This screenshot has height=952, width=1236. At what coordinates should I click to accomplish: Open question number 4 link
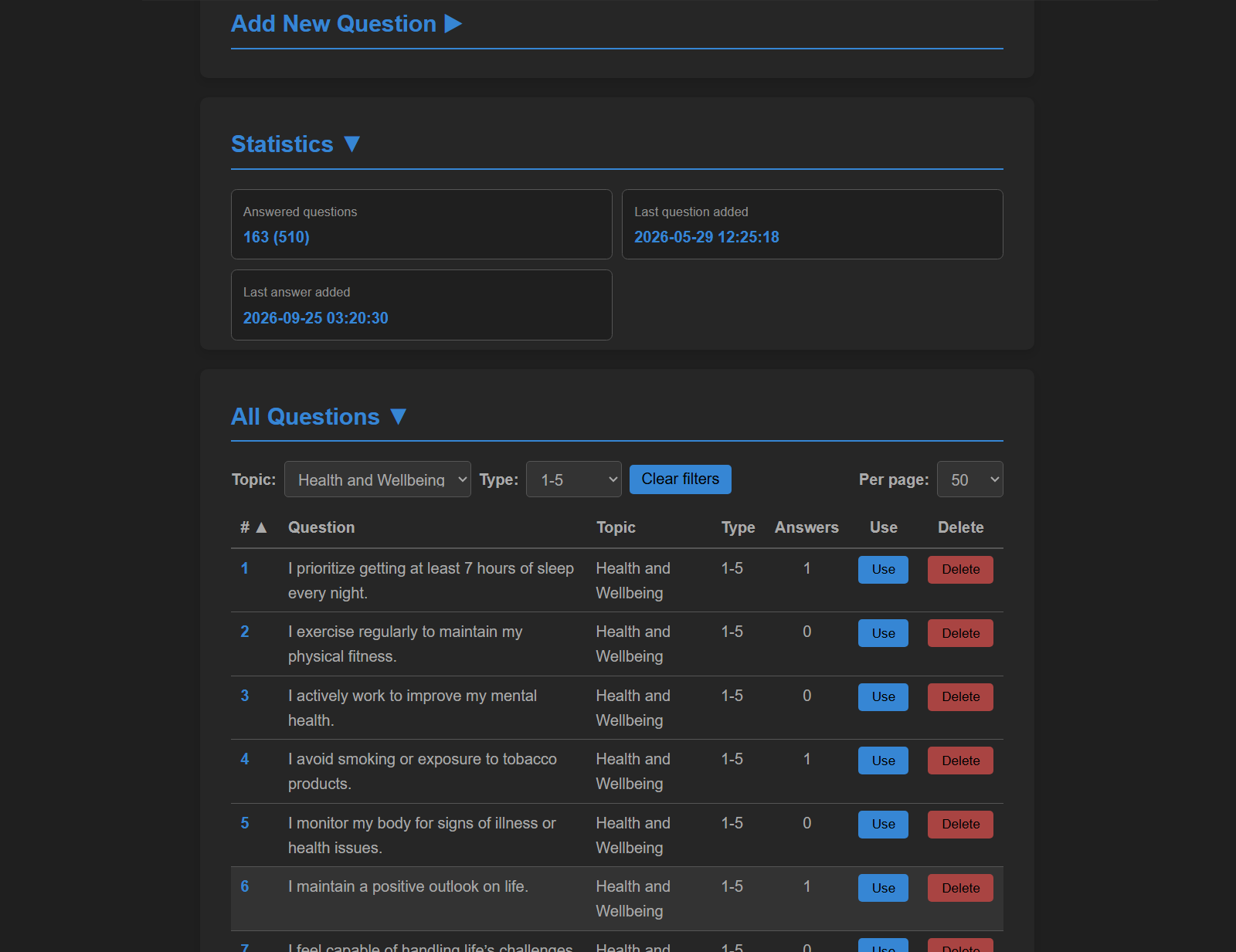pos(245,759)
